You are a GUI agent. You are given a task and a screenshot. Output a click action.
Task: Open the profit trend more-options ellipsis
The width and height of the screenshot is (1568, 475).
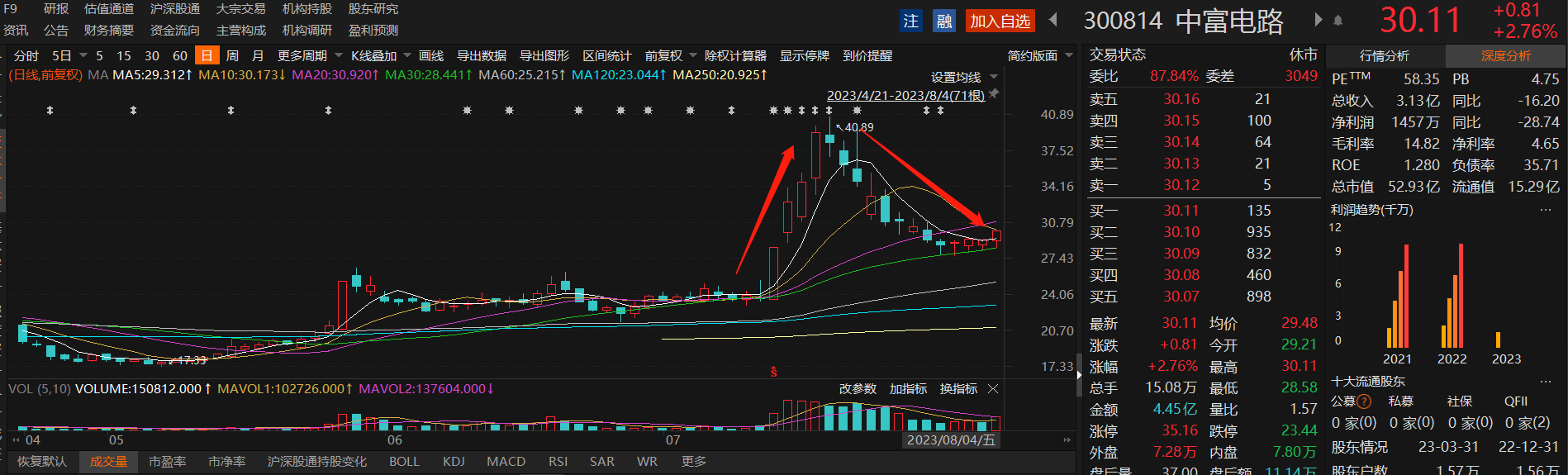point(1545,210)
